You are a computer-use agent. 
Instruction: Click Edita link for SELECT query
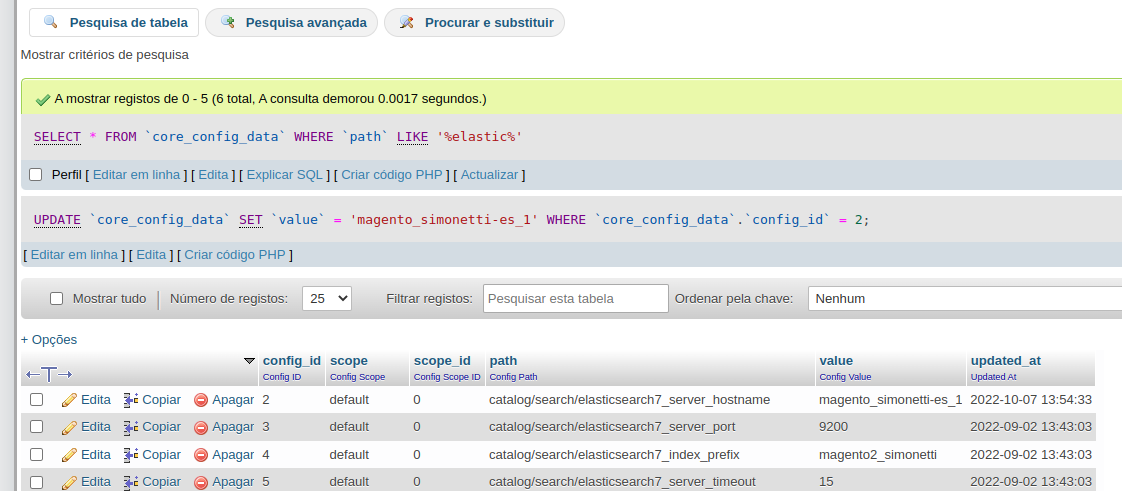click(x=213, y=175)
